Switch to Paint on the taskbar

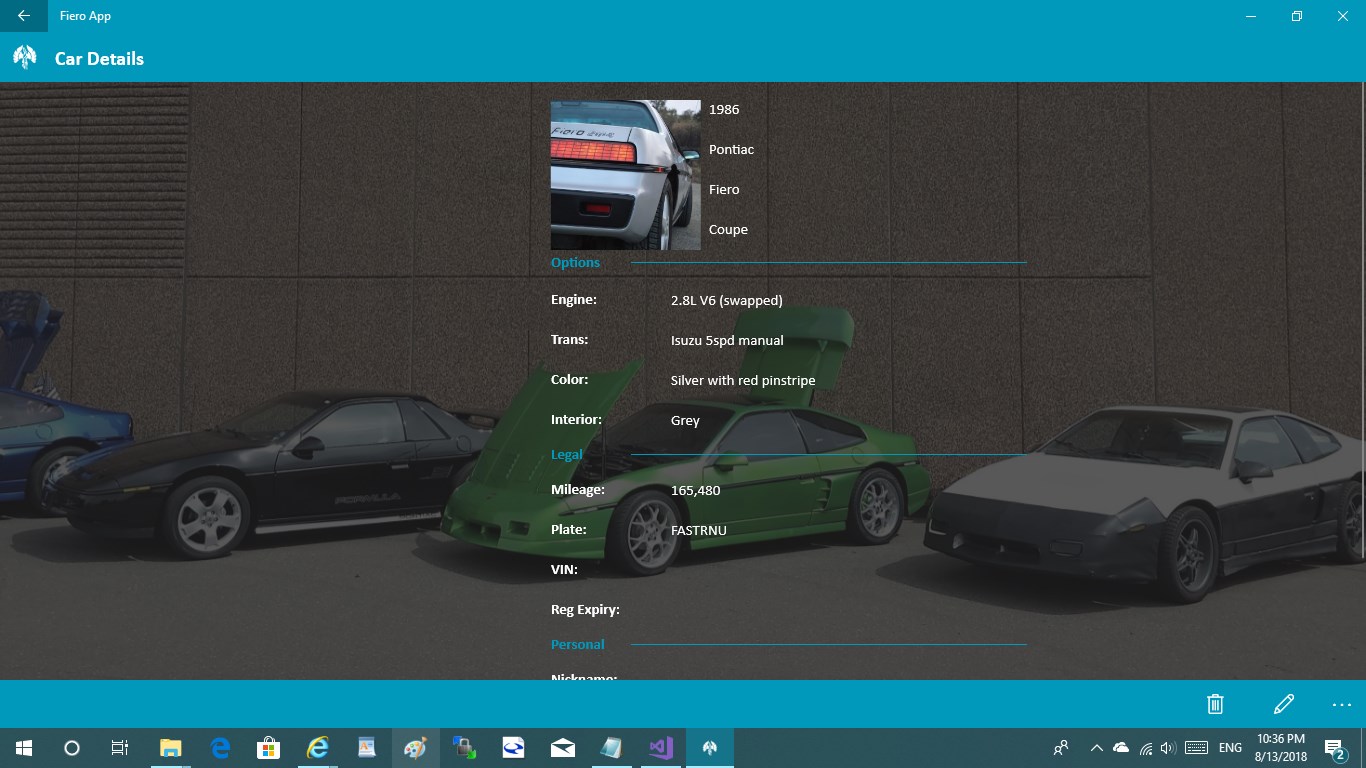415,748
